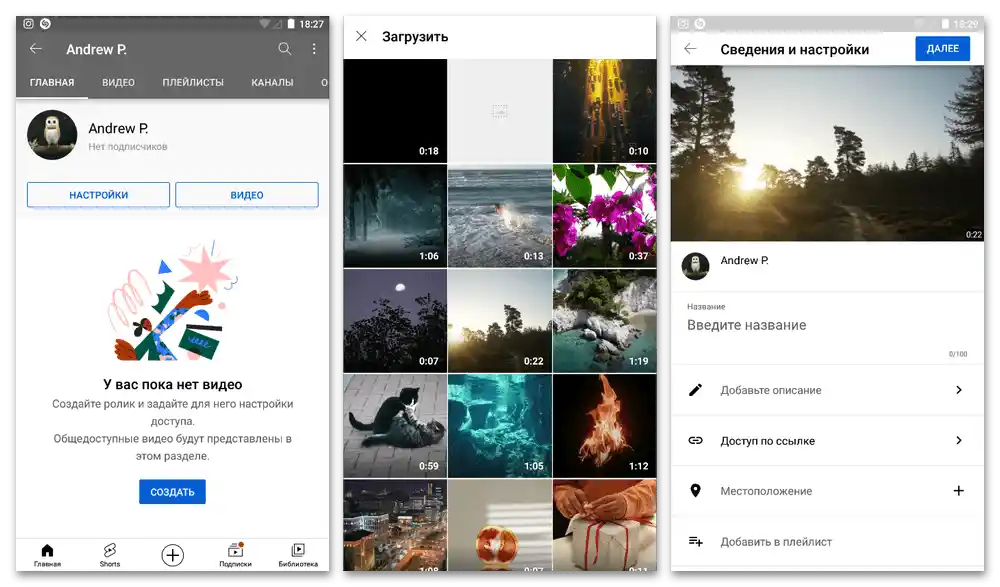Select the 0:10 golden lights video
The image size is (1000, 587).
605,110
